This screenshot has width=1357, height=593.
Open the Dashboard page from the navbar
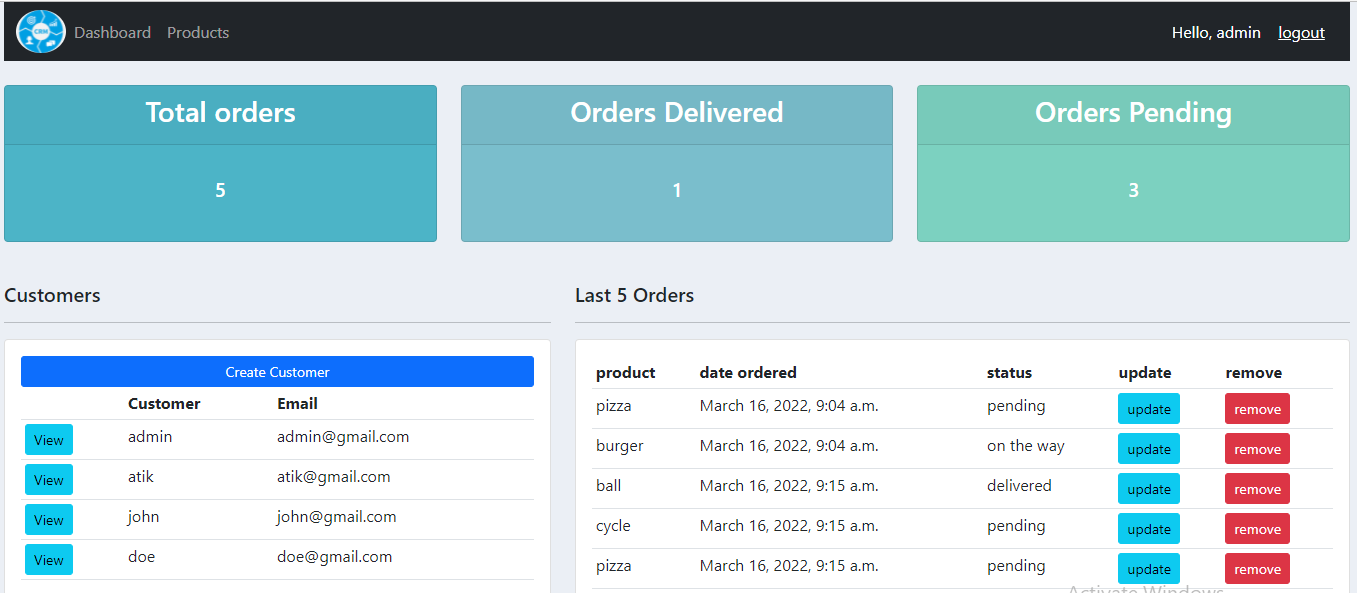point(112,32)
